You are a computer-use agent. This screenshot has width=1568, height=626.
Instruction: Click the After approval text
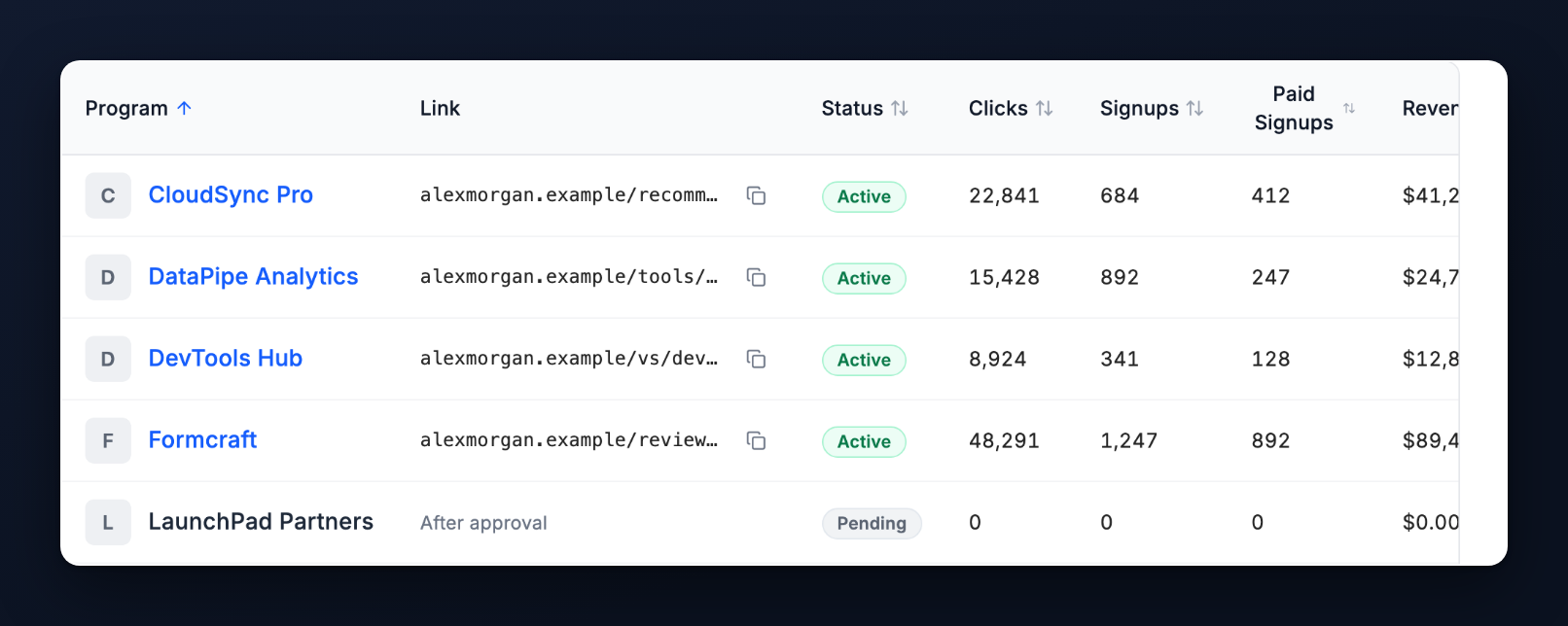(483, 523)
